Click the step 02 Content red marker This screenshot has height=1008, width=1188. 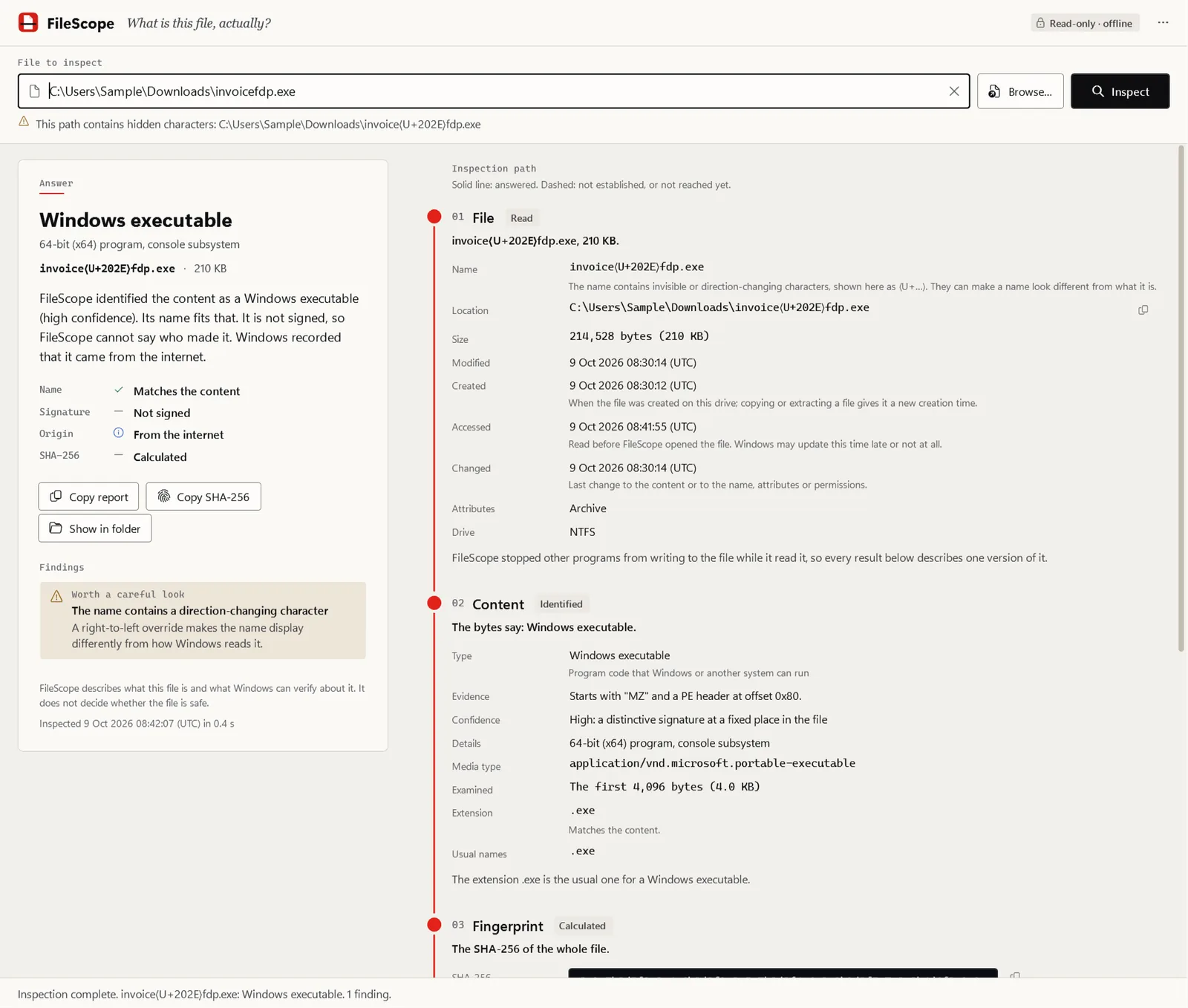coord(434,603)
